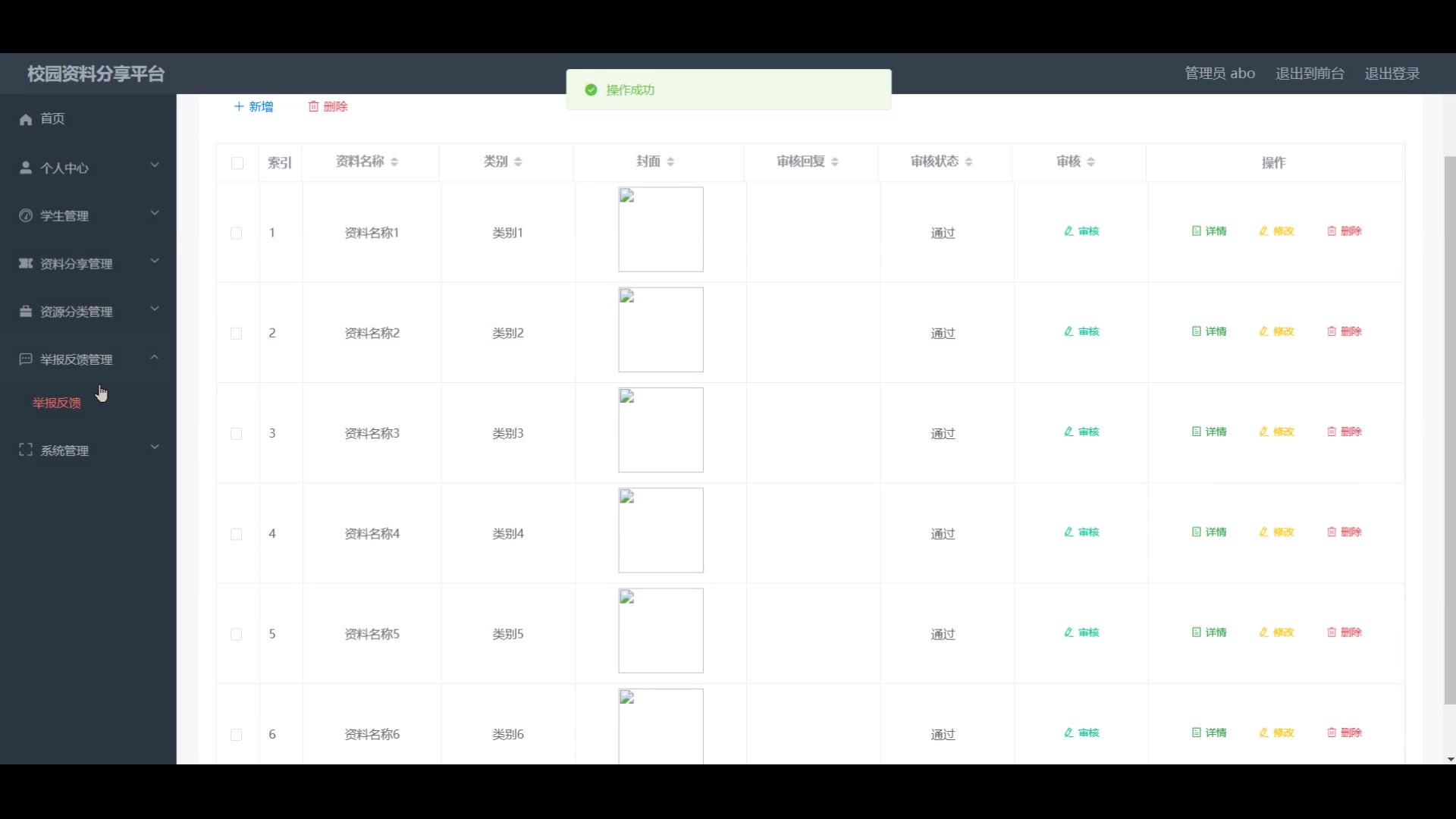Open 详情 for 资料名称6
This screenshot has height=819, width=1456.
click(1209, 733)
